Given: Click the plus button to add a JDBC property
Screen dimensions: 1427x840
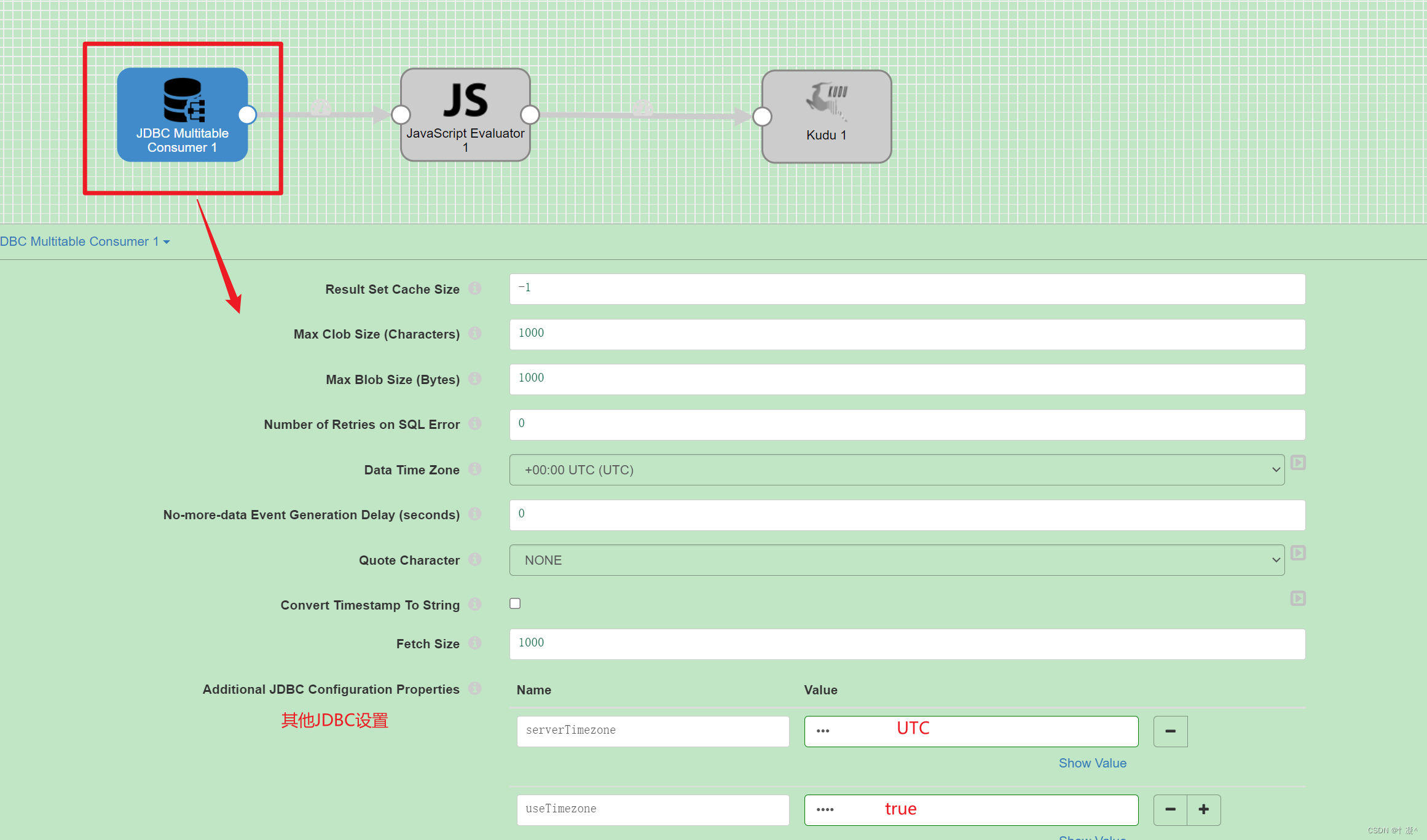Looking at the screenshot, I should pyautogui.click(x=1204, y=809).
